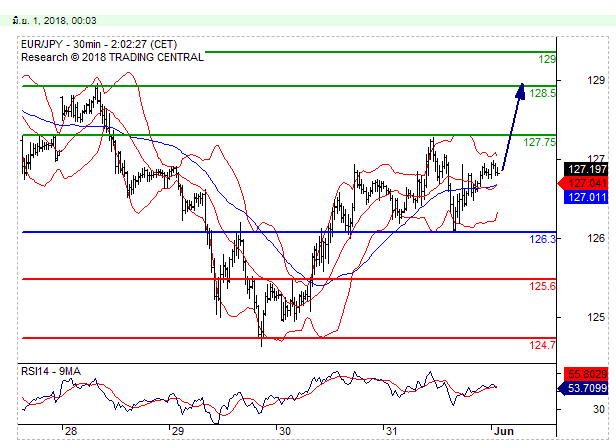Screen dimensions: 616x448
Task: Click the 30 date on time axis
Action: (285, 430)
